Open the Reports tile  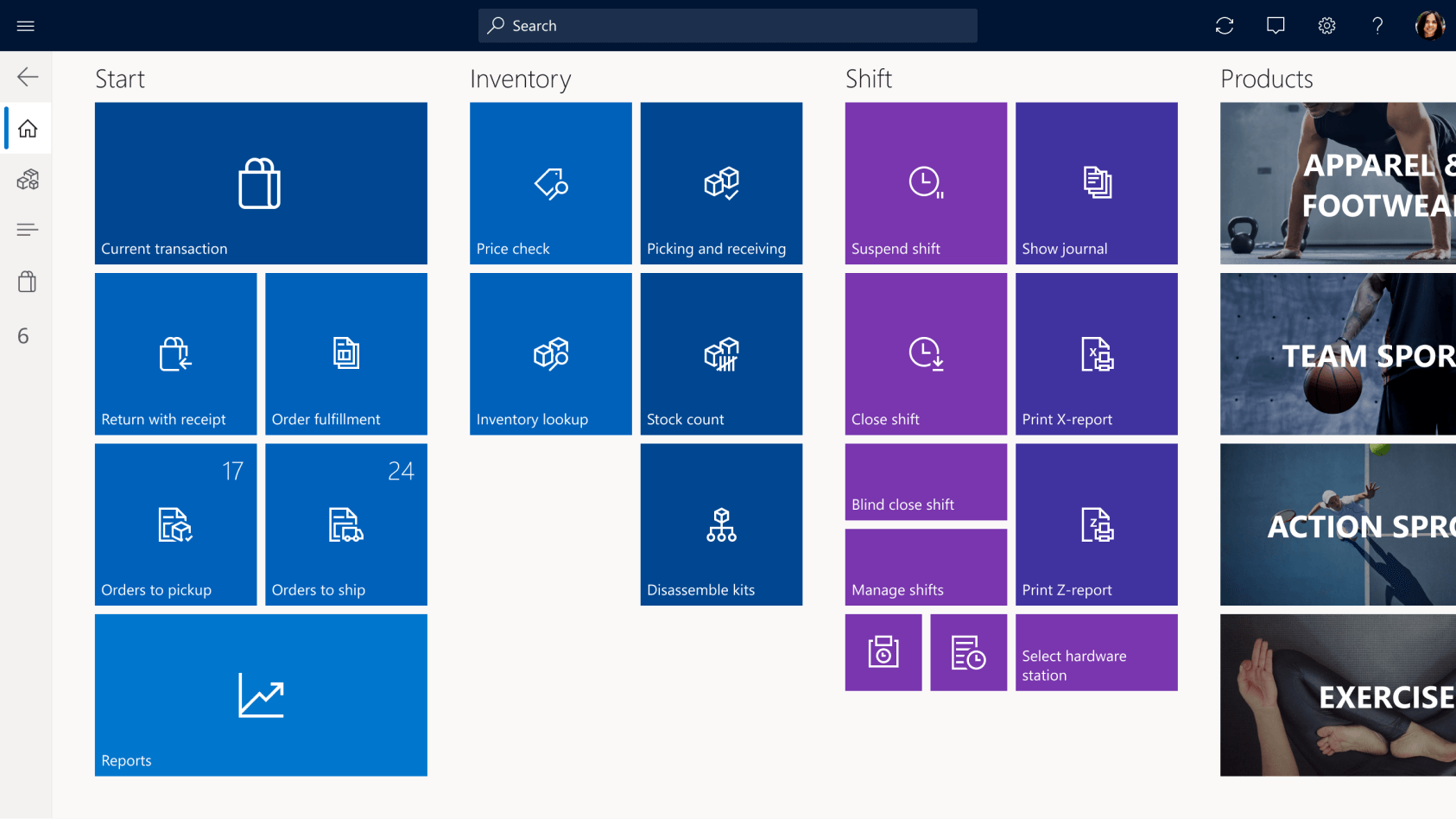[261, 695]
